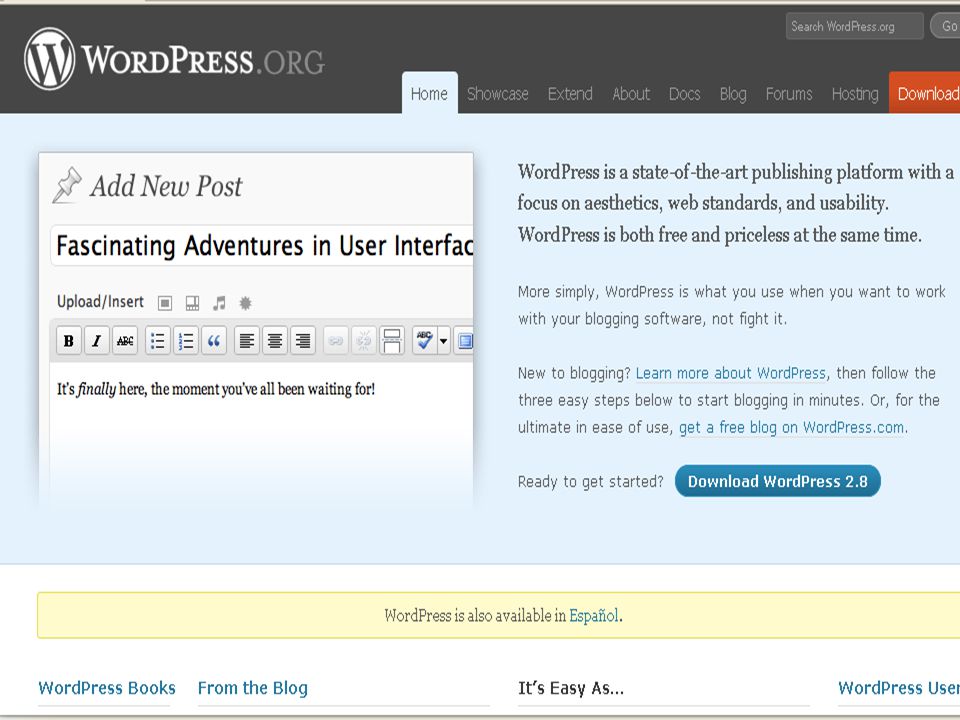The height and width of the screenshot is (720, 960).
Task: Click the Add an Image upload icon
Action: 165,302
